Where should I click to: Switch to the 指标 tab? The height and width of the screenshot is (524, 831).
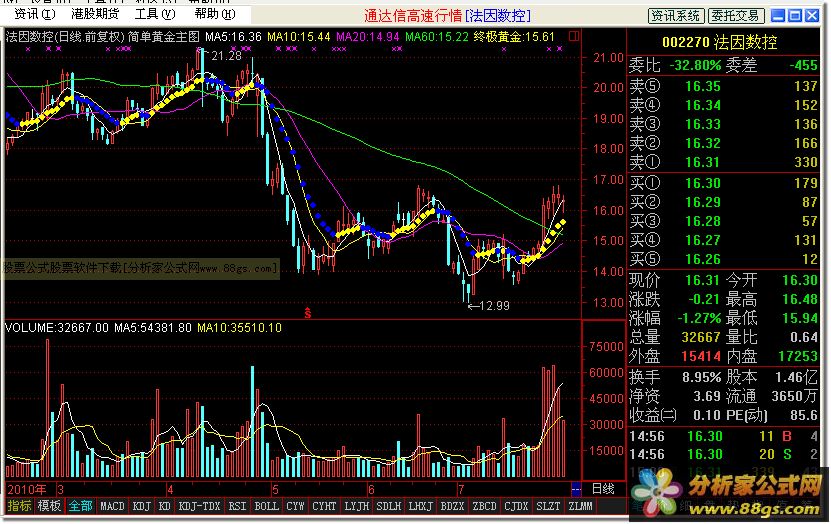(19, 506)
